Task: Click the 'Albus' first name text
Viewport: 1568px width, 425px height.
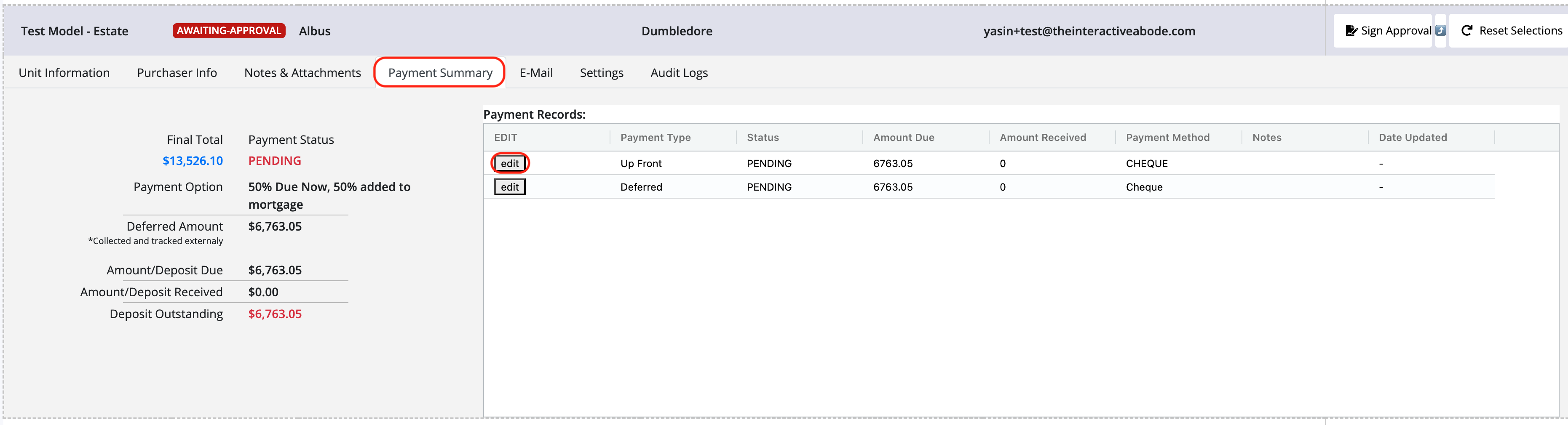Action: point(315,31)
